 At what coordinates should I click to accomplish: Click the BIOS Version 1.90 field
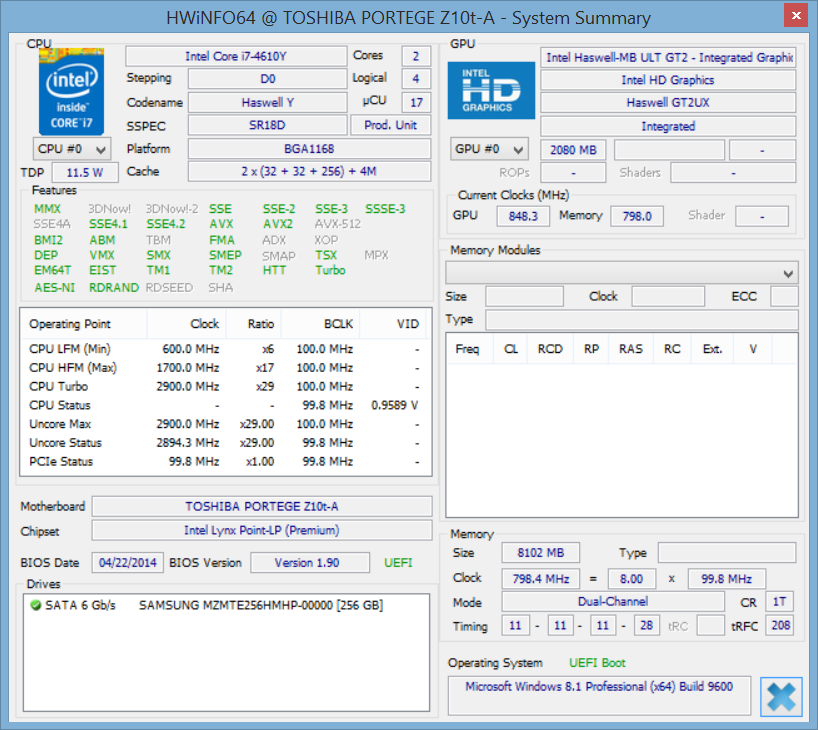click(310, 563)
